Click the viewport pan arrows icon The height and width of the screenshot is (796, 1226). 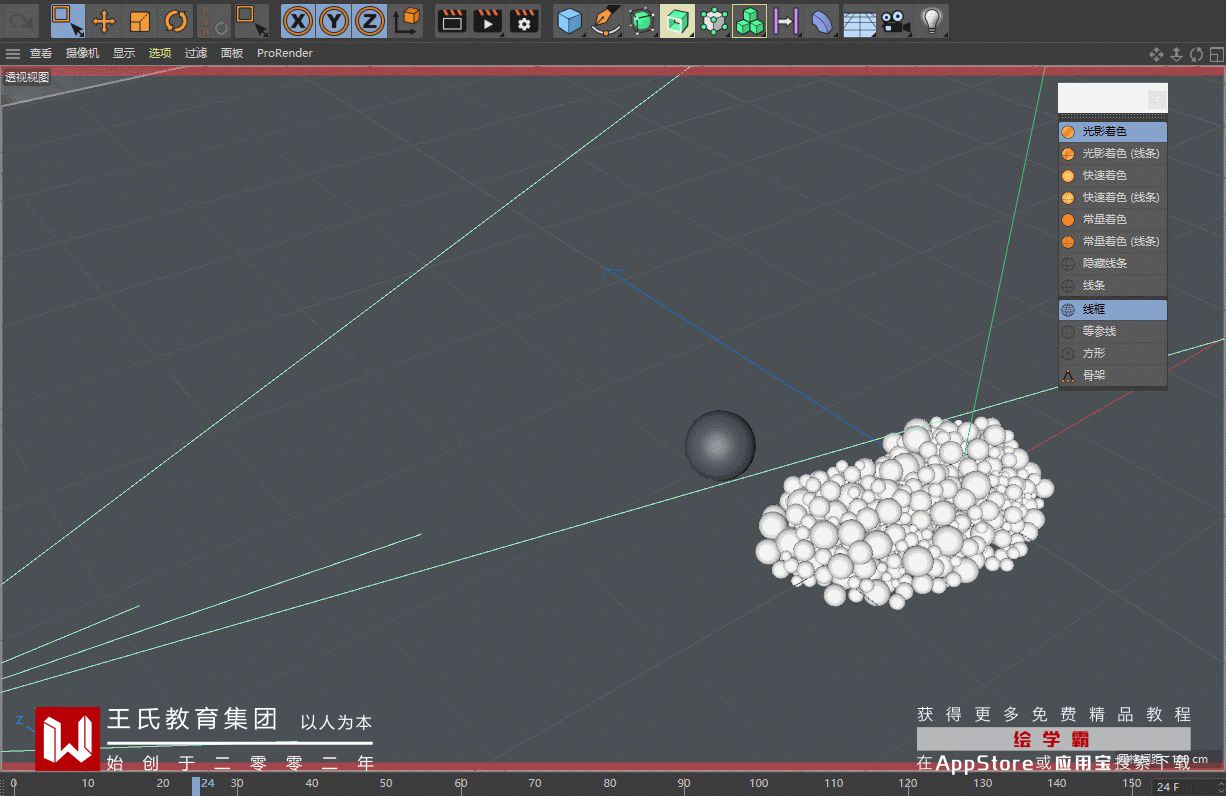click(1156, 54)
